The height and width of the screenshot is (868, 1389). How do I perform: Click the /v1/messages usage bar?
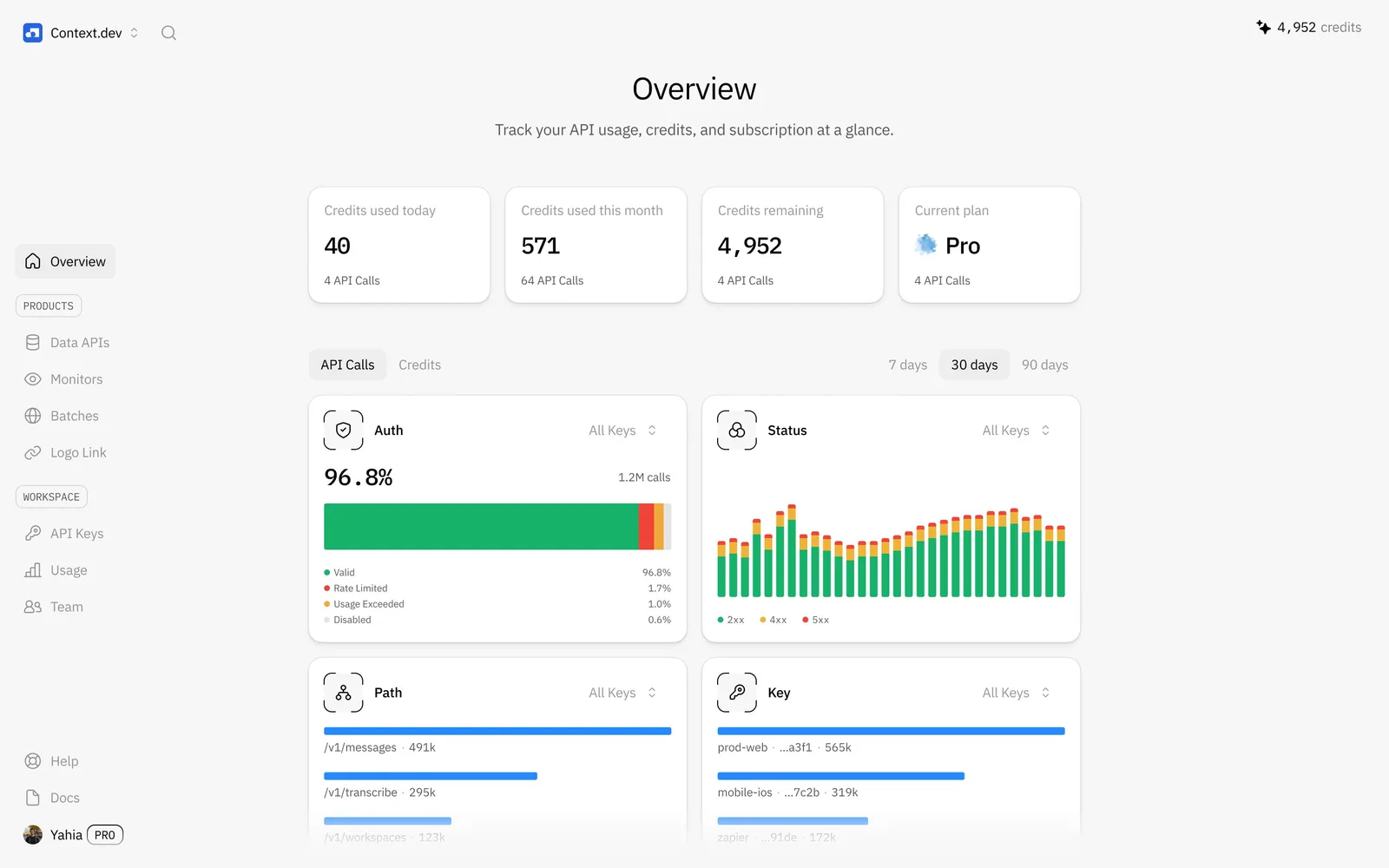click(x=497, y=731)
